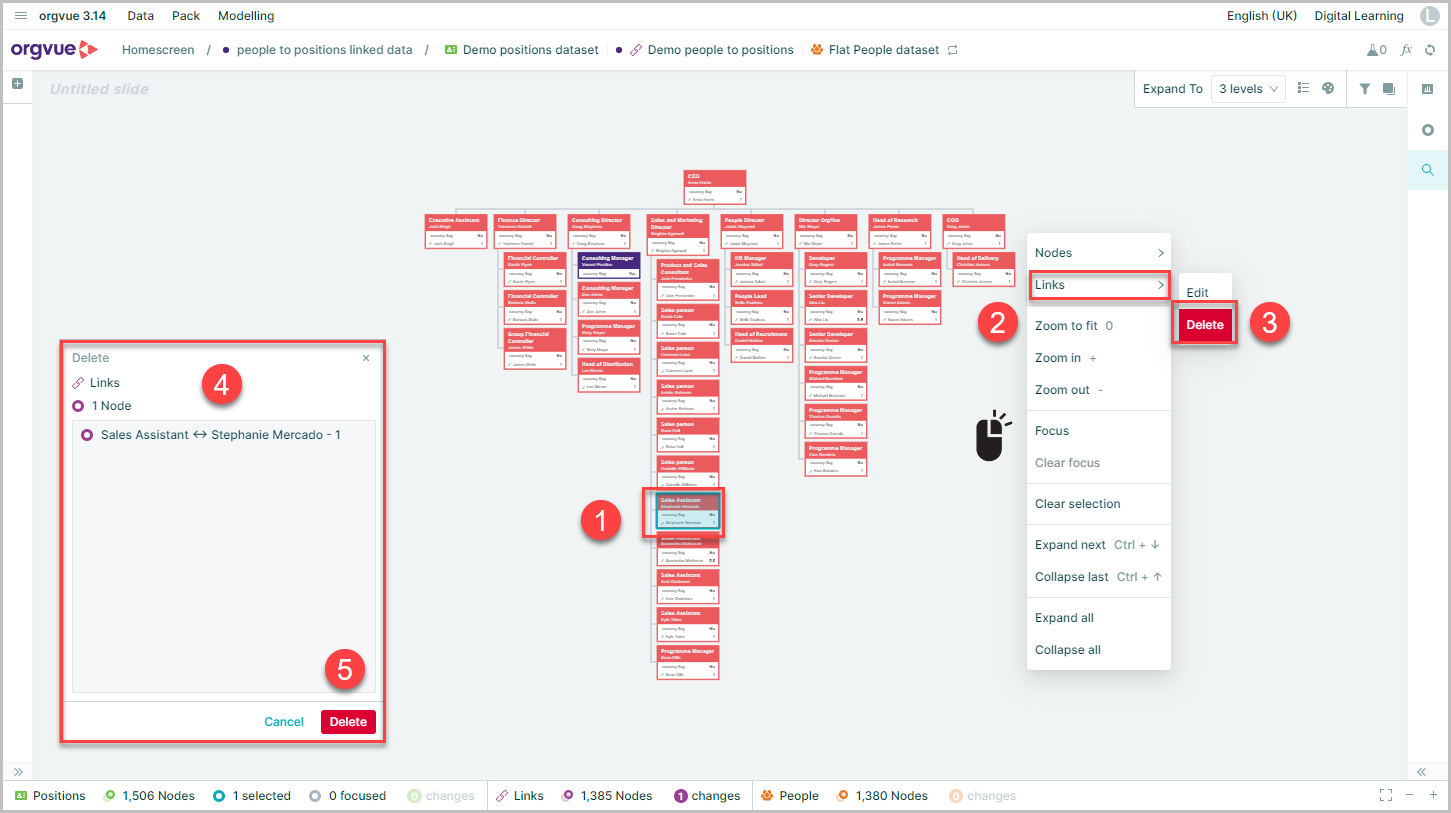1451x813 pixels.
Task: Open the hamburger menu beside orgvue
Action: (21, 16)
